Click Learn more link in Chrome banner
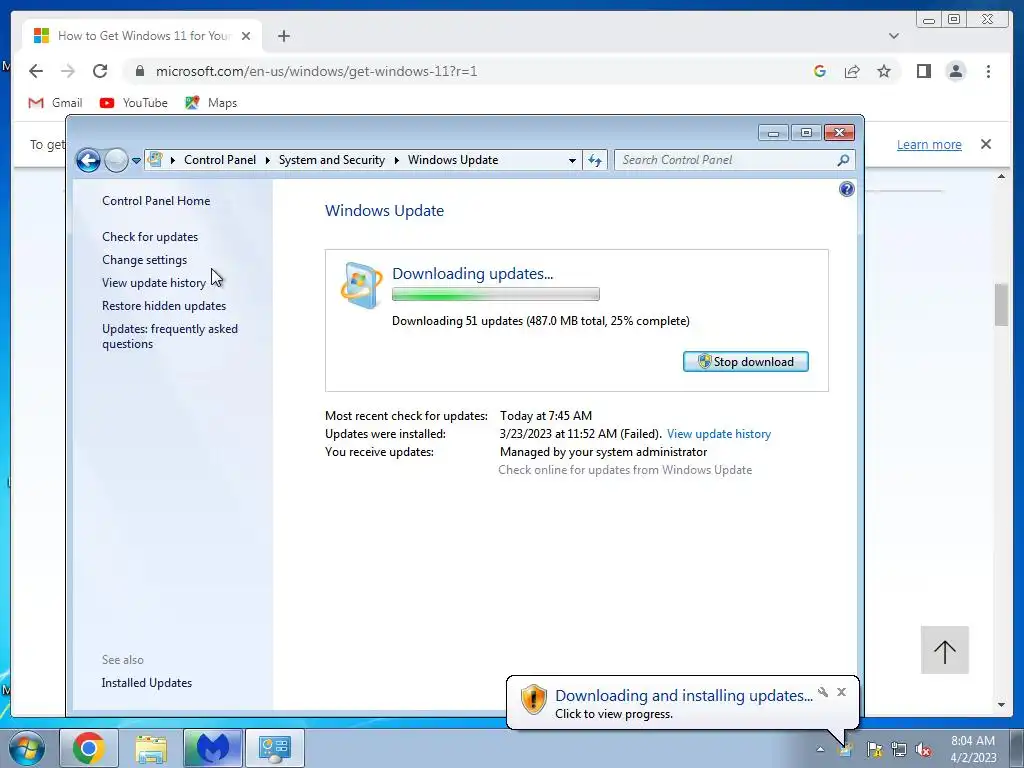The width and height of the screenshot is (1024, 768). [x=929, y=144]
